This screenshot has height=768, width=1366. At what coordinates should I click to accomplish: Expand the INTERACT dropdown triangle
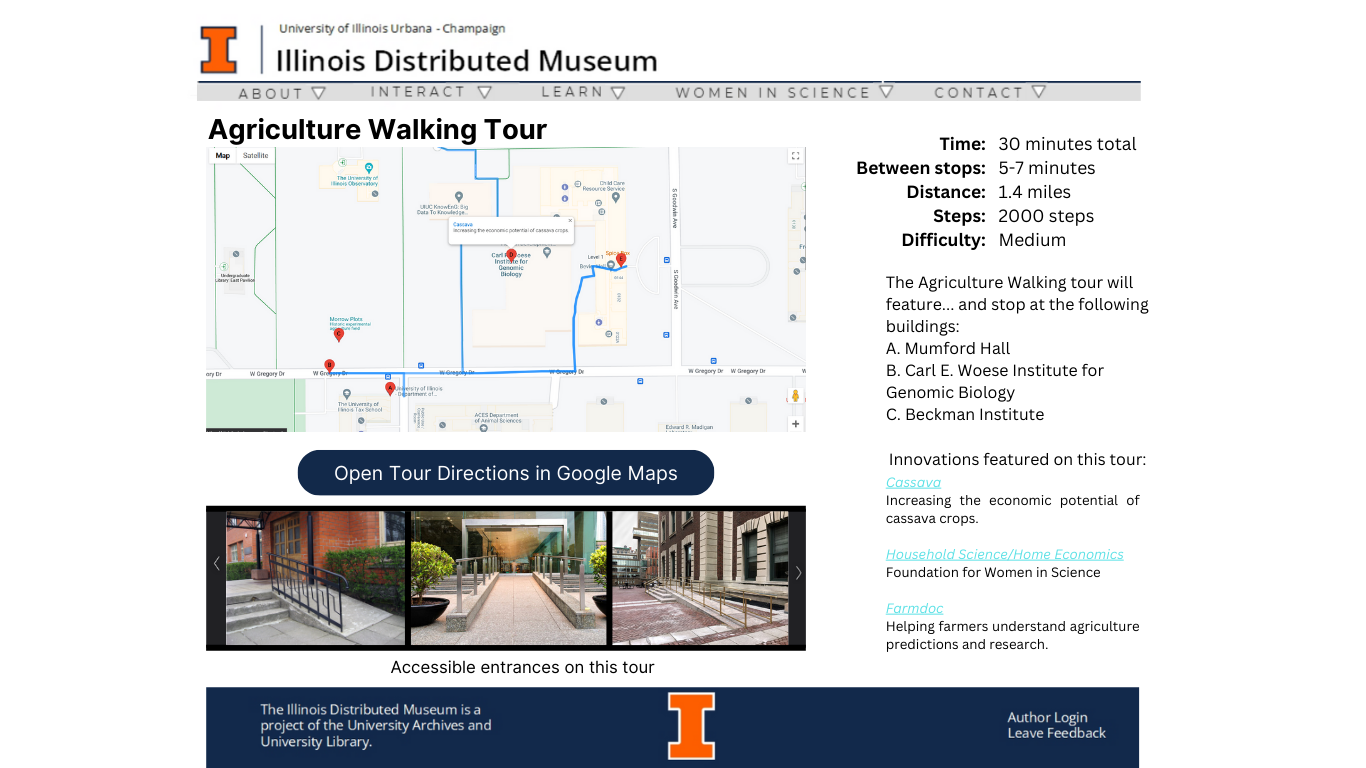click(484, 91)
